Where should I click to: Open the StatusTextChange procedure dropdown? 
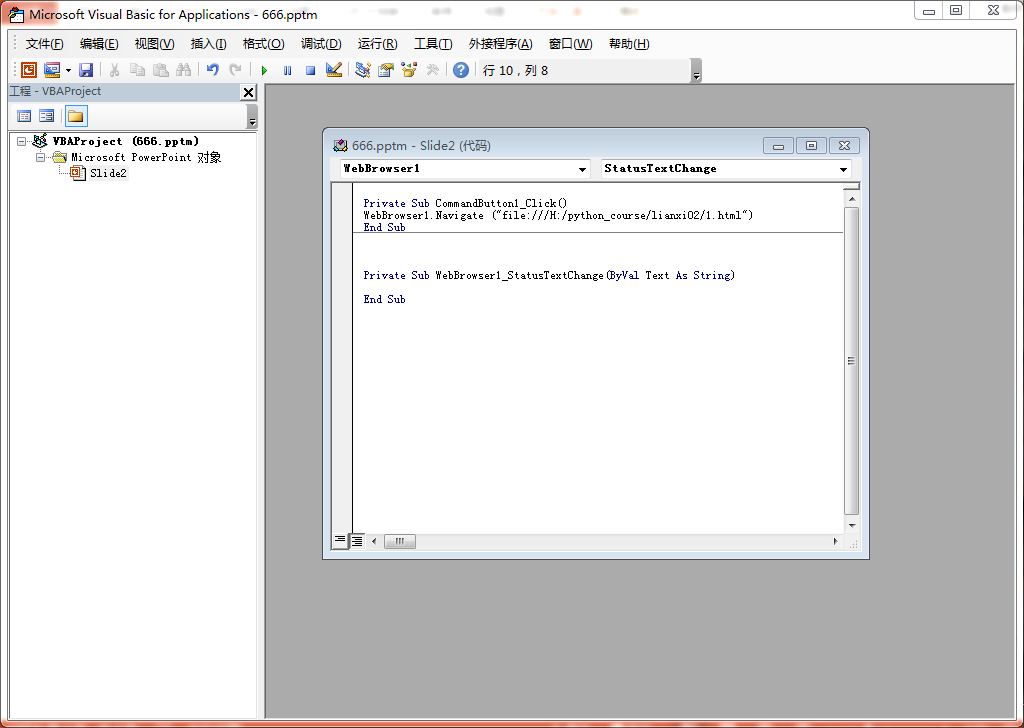point(843,169)
